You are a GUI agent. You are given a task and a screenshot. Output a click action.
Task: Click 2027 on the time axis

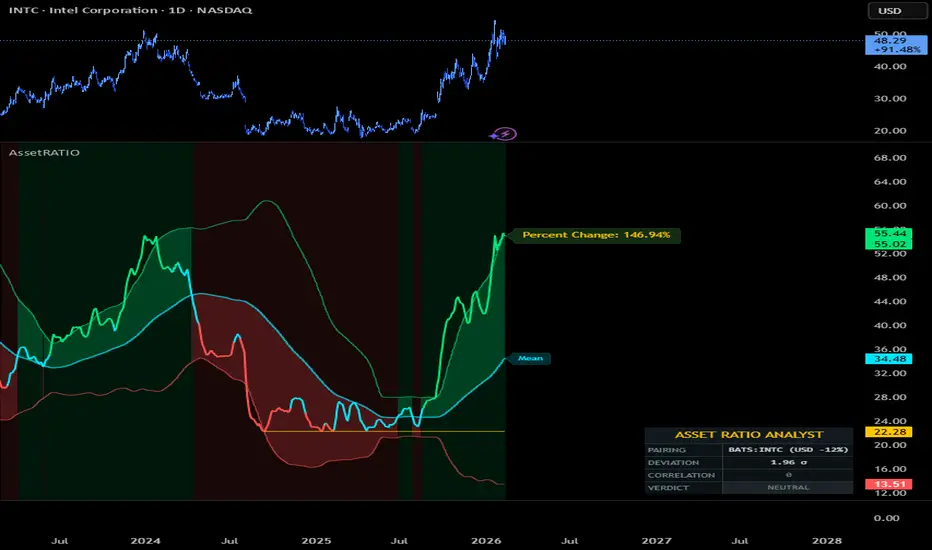click(657, 540)
